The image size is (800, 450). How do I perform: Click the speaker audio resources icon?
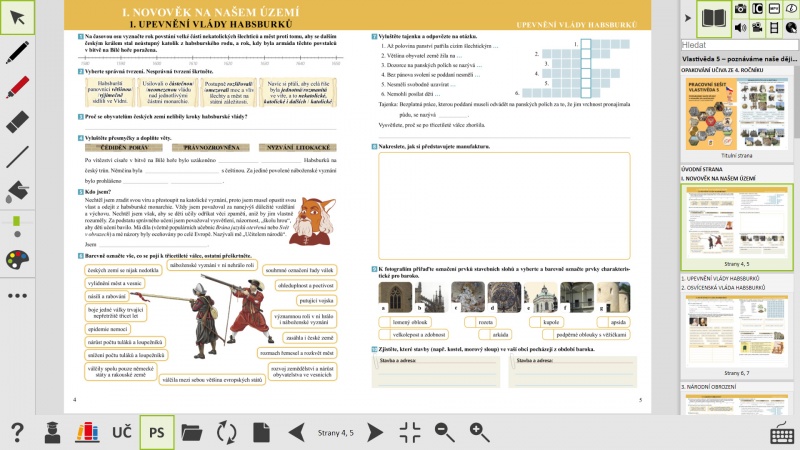click(740, 27)
